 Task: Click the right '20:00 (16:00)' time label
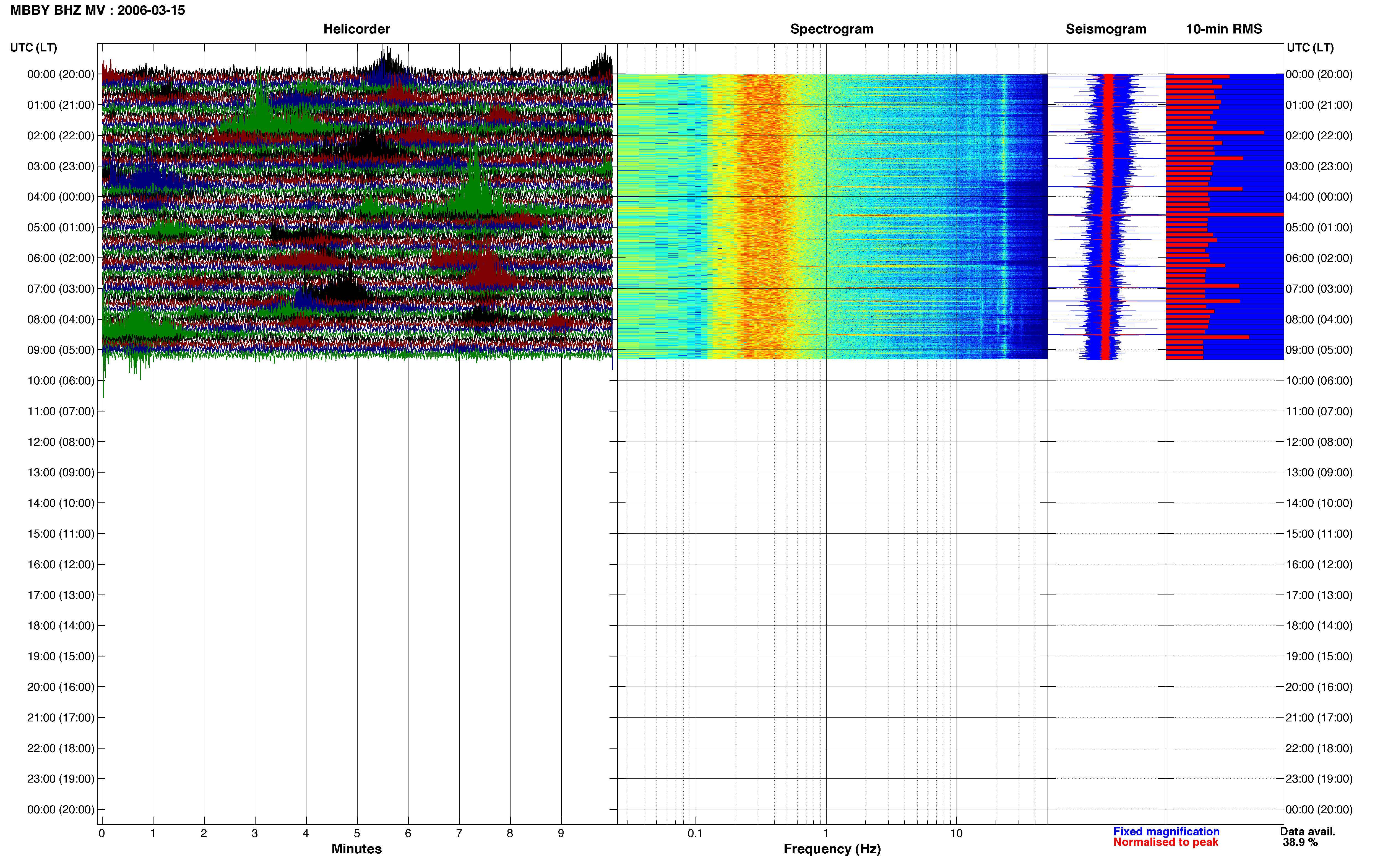tap(1319, 687)
